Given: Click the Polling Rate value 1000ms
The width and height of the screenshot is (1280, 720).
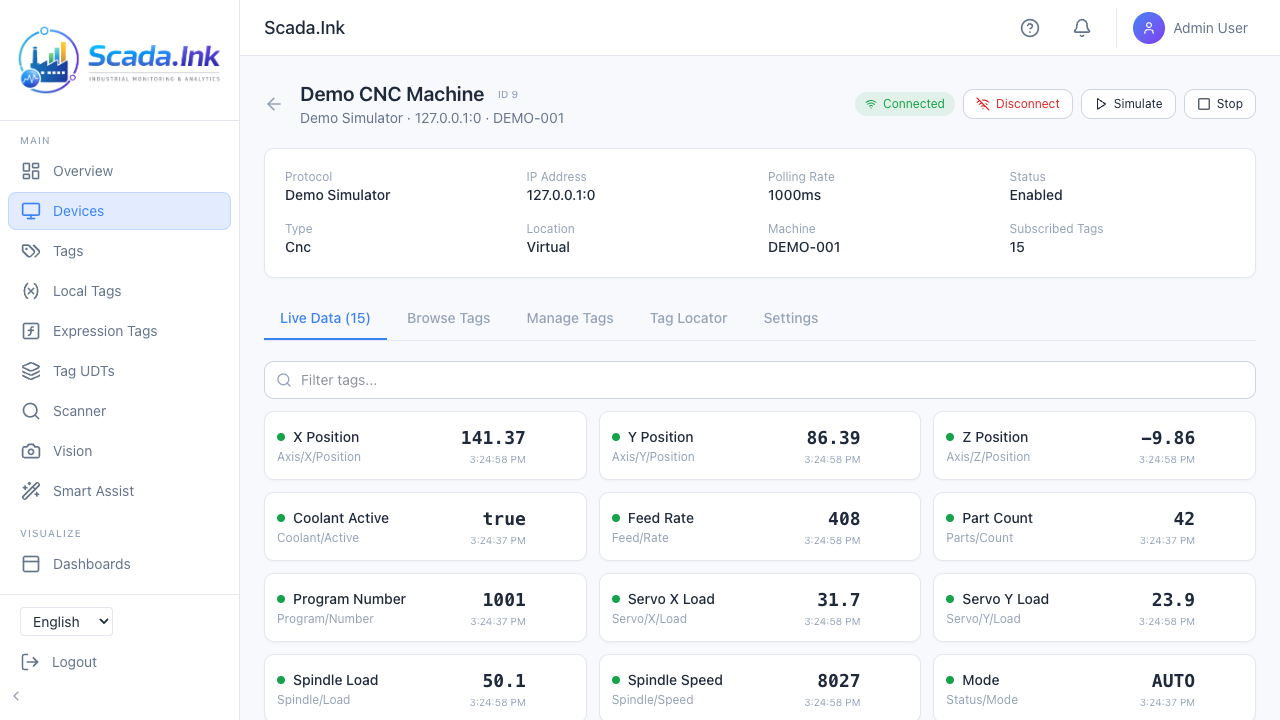Looking at the screenshot, I should click(x=795, y=195).
